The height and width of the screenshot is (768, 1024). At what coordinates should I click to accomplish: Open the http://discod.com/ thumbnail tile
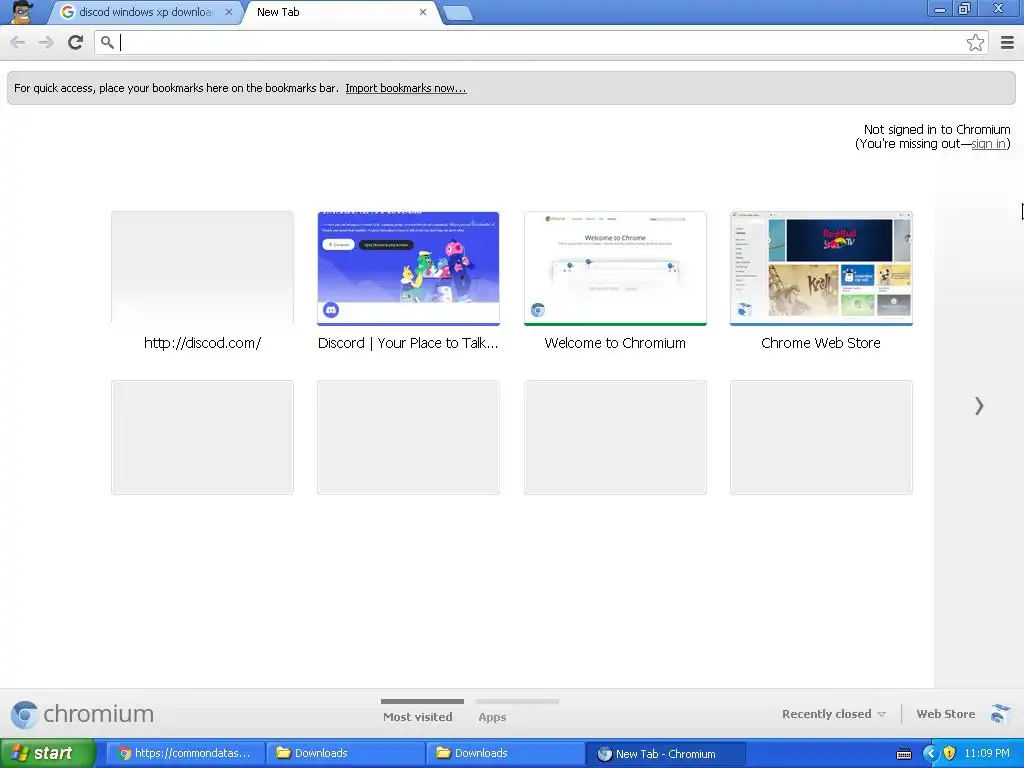click(202, 268)
